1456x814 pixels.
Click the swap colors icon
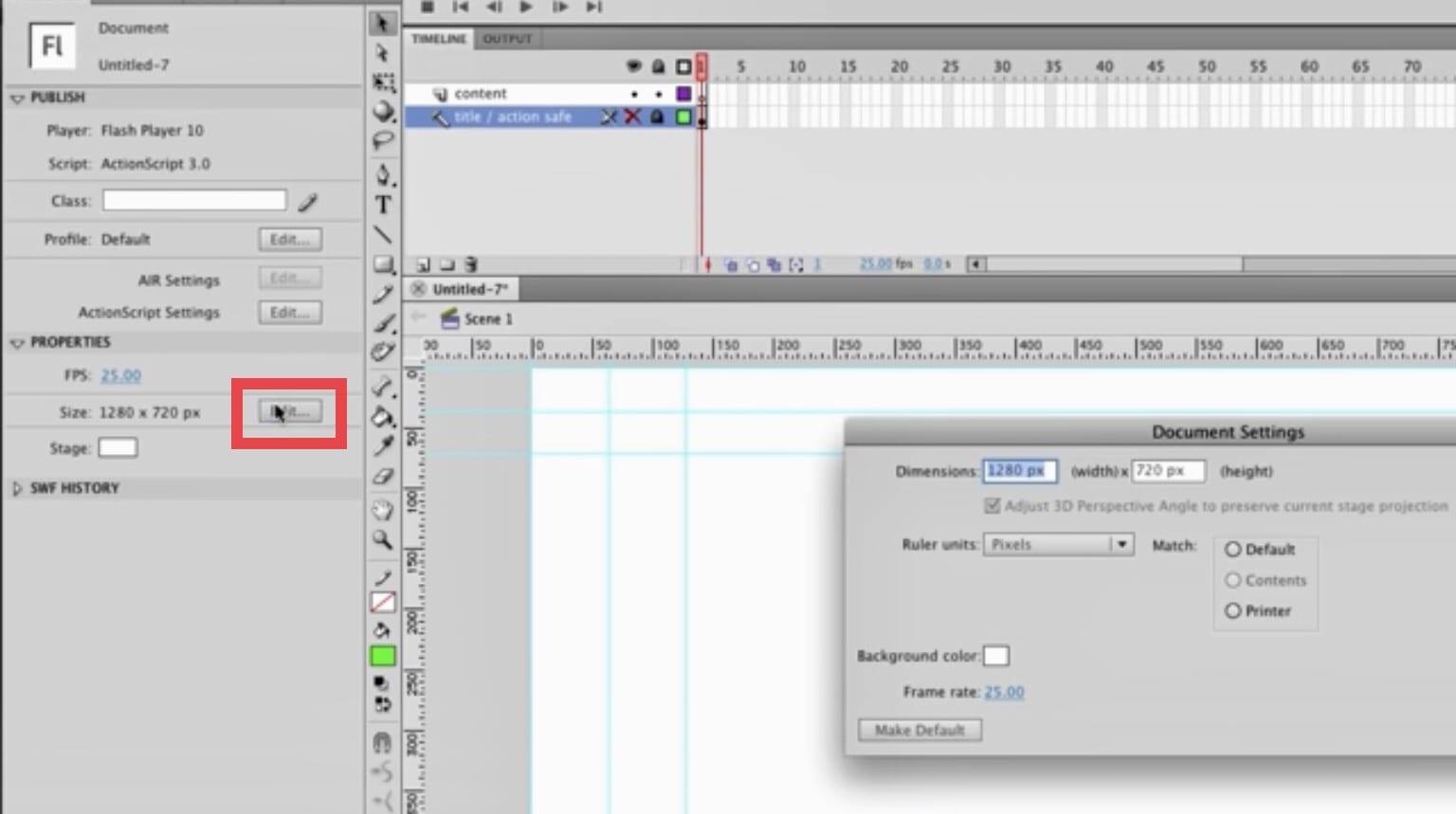(x=382, y=704)
